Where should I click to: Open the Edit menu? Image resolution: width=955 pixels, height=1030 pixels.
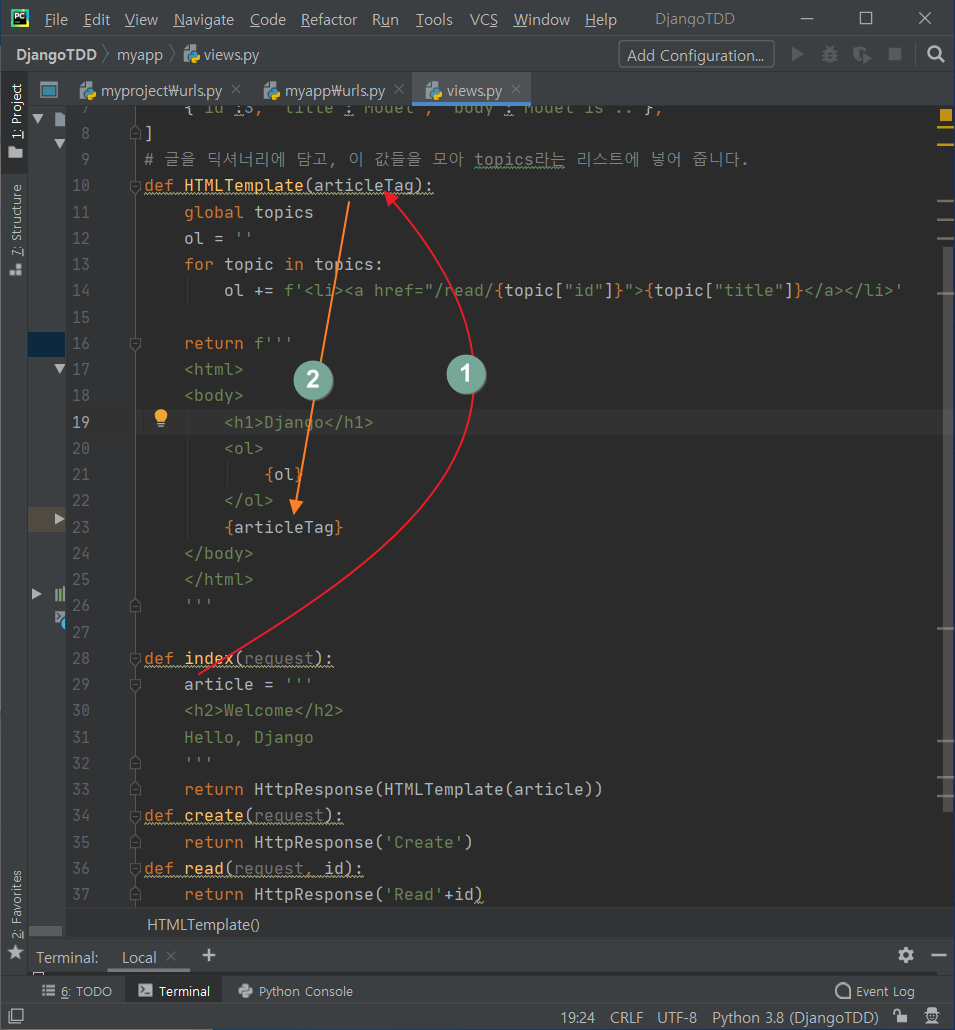97,20
